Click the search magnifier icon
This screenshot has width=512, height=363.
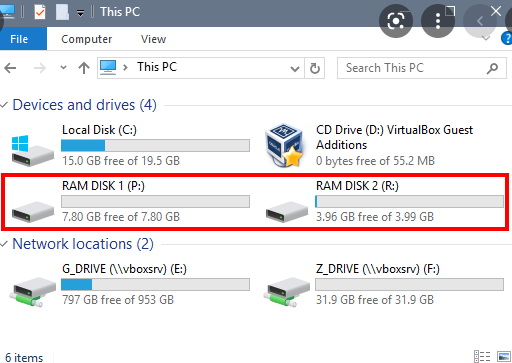tap(492, 68)
